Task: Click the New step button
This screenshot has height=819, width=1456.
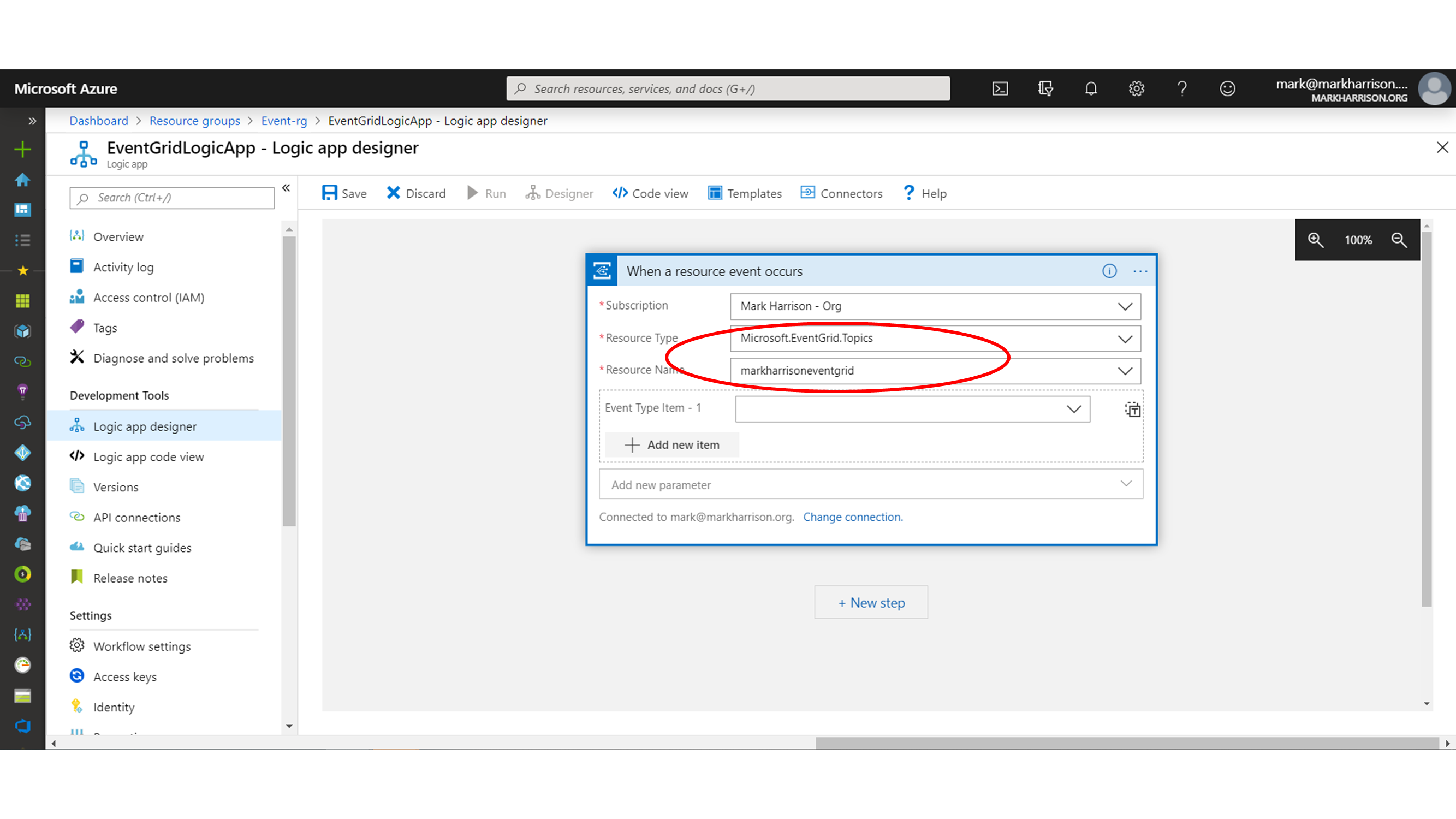Action: click(x=870, y=603)
